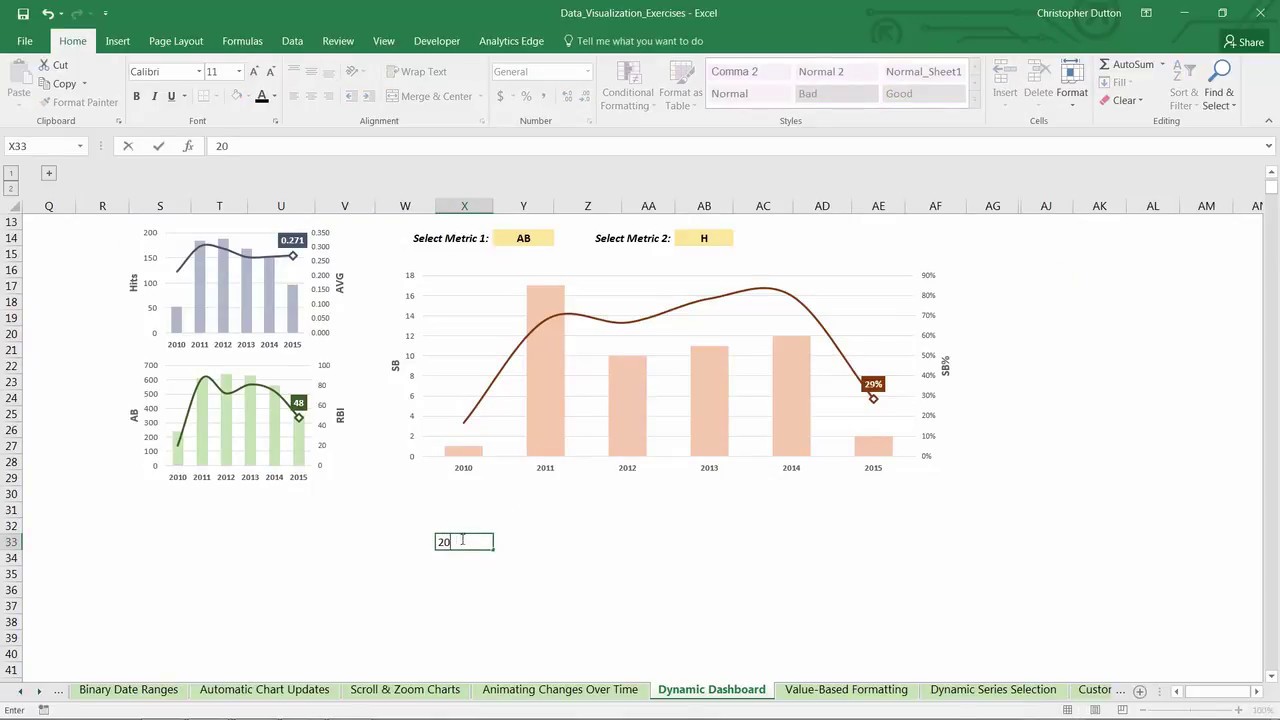The height and width of the screenshot is (720, 1280).
Task: Apply the Normal 2 cell style
Action: tap(835, 71)
